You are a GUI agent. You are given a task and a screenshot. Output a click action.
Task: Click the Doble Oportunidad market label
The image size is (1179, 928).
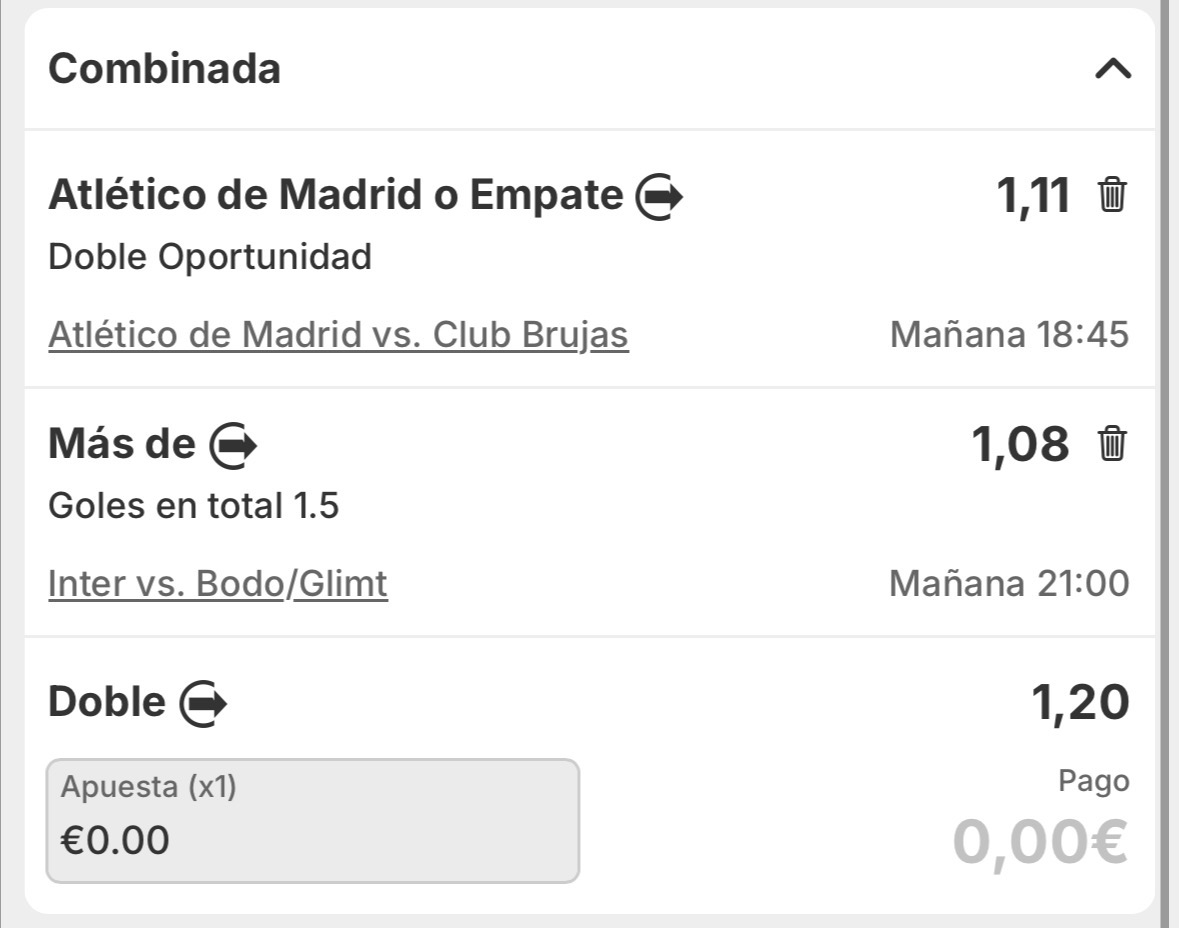[210, 257]
